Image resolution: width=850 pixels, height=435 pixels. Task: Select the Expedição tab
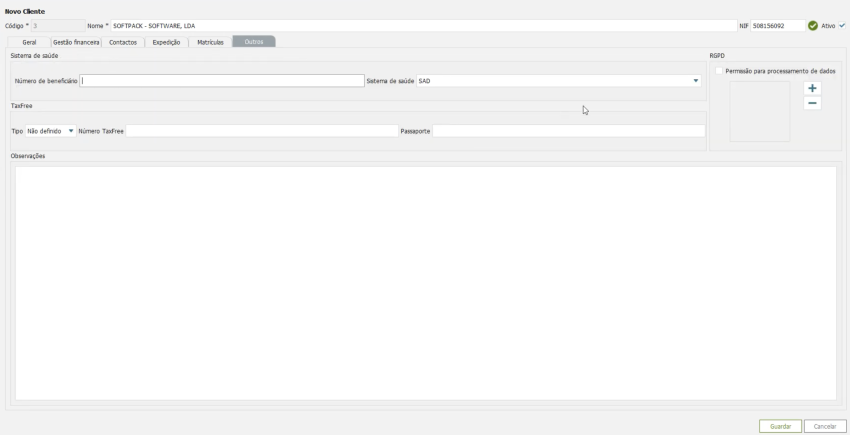[166, 42]
